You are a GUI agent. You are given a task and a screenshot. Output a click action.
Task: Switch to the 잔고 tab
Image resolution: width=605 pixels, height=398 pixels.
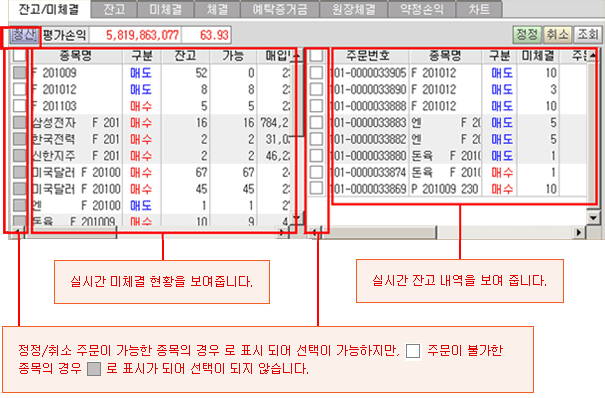(114, 9)
